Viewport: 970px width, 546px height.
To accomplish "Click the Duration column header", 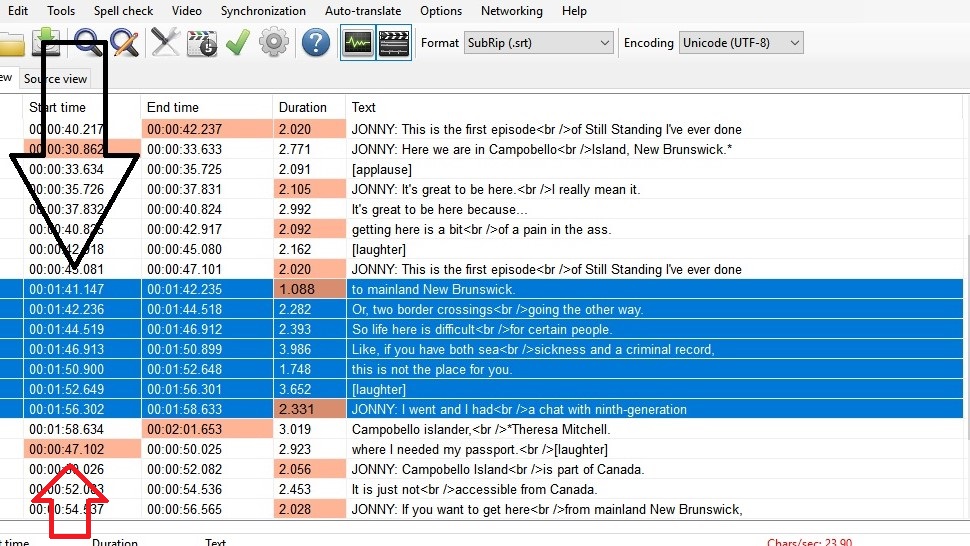I will click(x=309, y=107).
